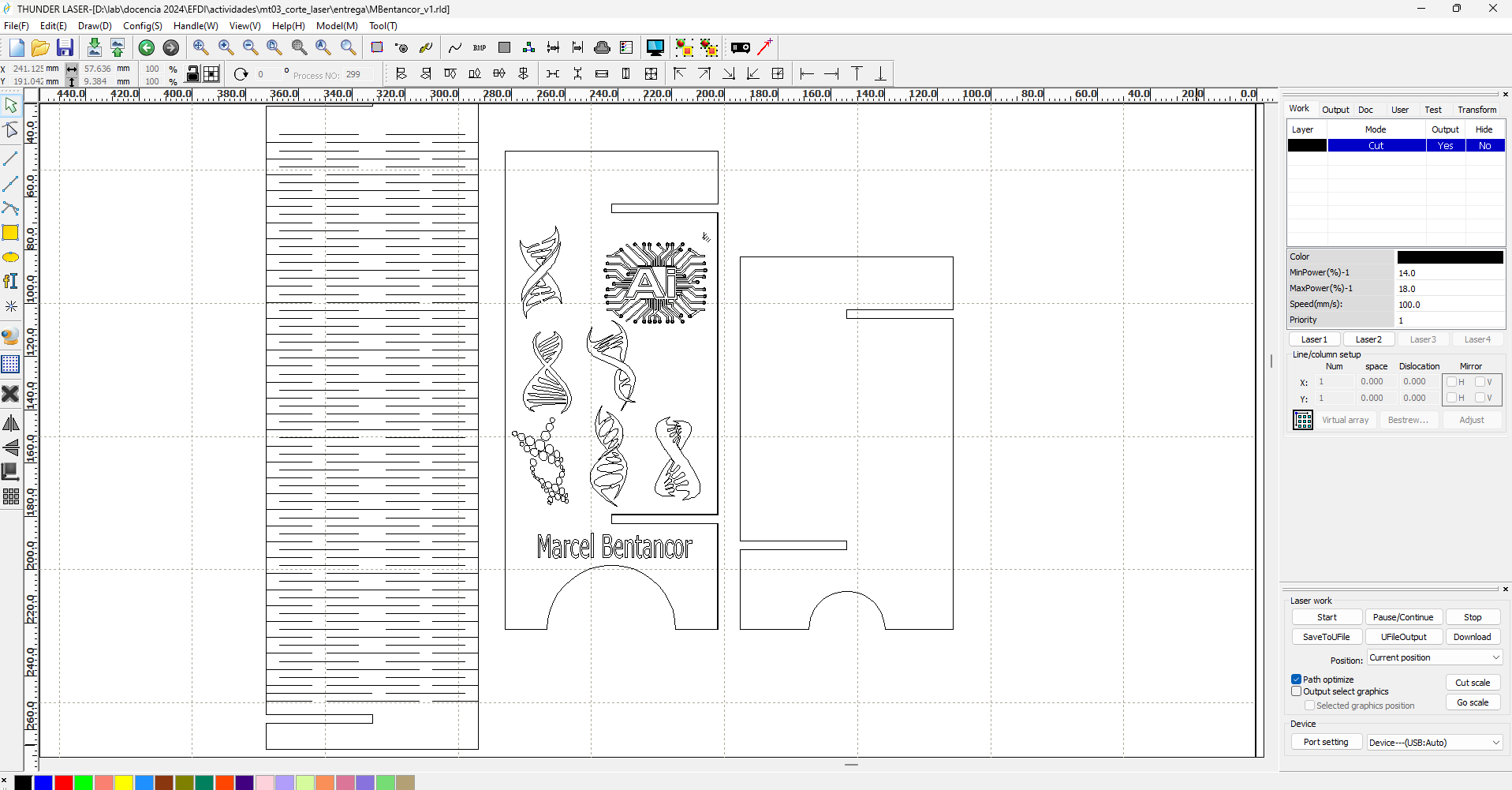Enable Output select graphics checkbox

point(1296,691)
